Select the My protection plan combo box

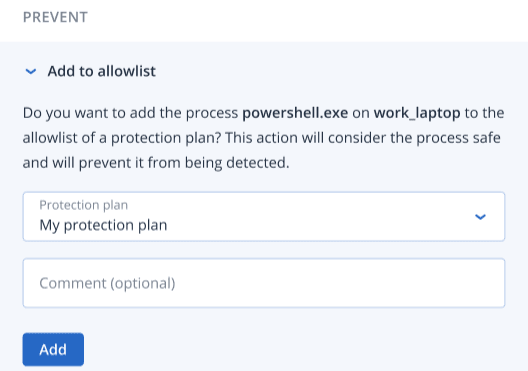[x=264, y=216]
